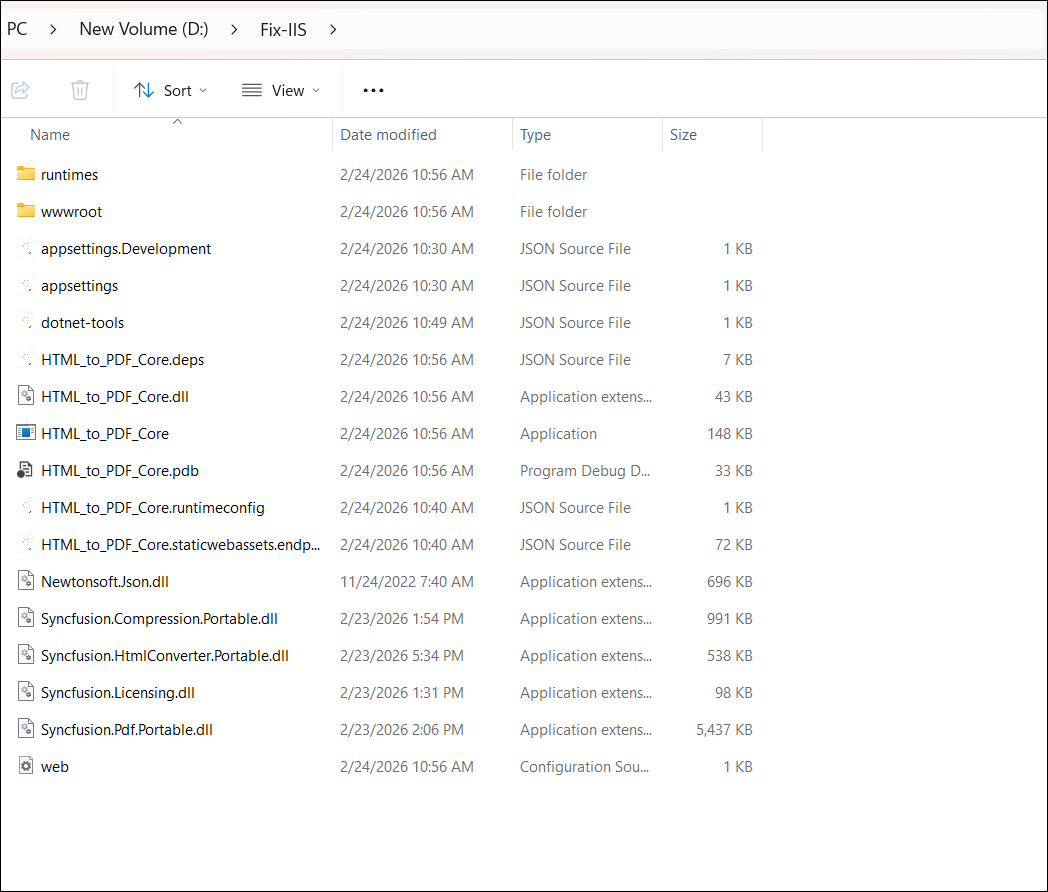The height and width of the screenshot is (892, 1048).
Task: Expand the chevron after New Volume (D:)
Action: pyautogui.click(x=234, y=30)
